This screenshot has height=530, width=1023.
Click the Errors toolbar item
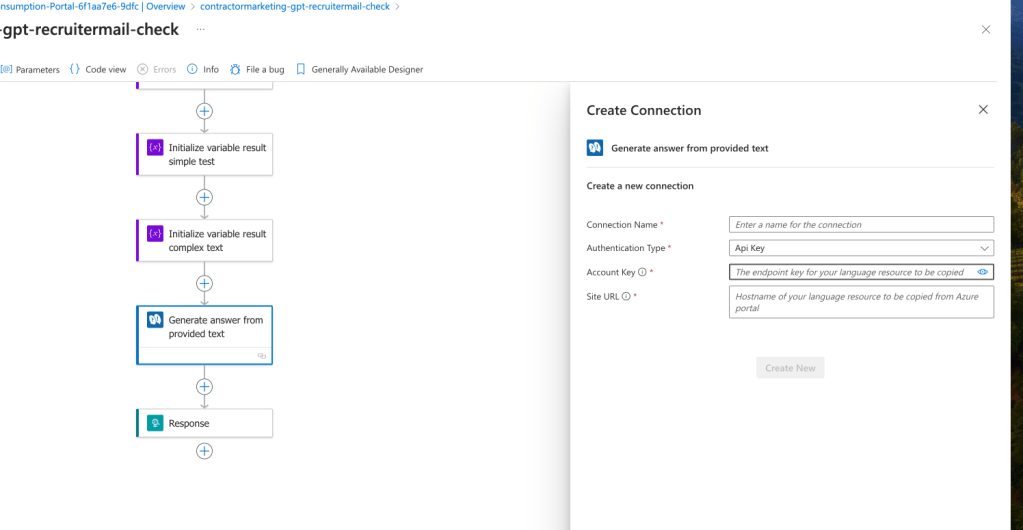click(x=157, y=69)
